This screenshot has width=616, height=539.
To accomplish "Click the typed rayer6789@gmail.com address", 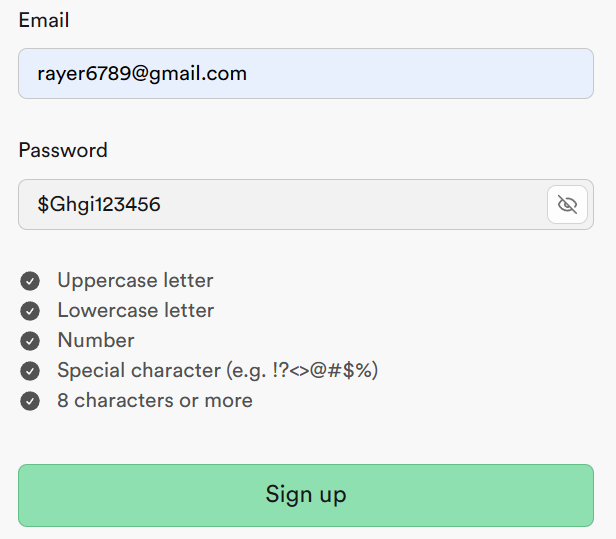I will [142, 74].
